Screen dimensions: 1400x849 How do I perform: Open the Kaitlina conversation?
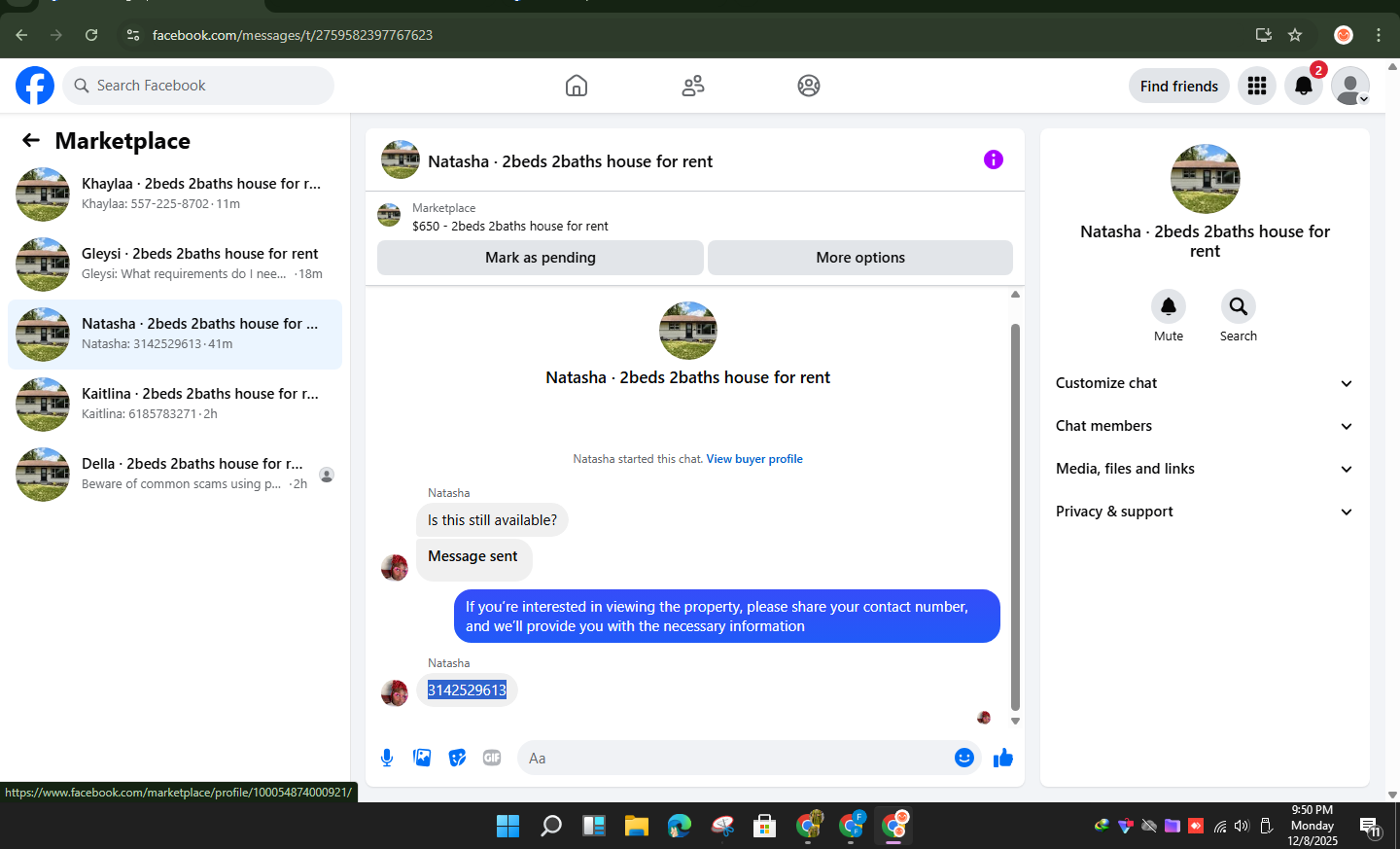pyautogui.click(x=175, y=404)
